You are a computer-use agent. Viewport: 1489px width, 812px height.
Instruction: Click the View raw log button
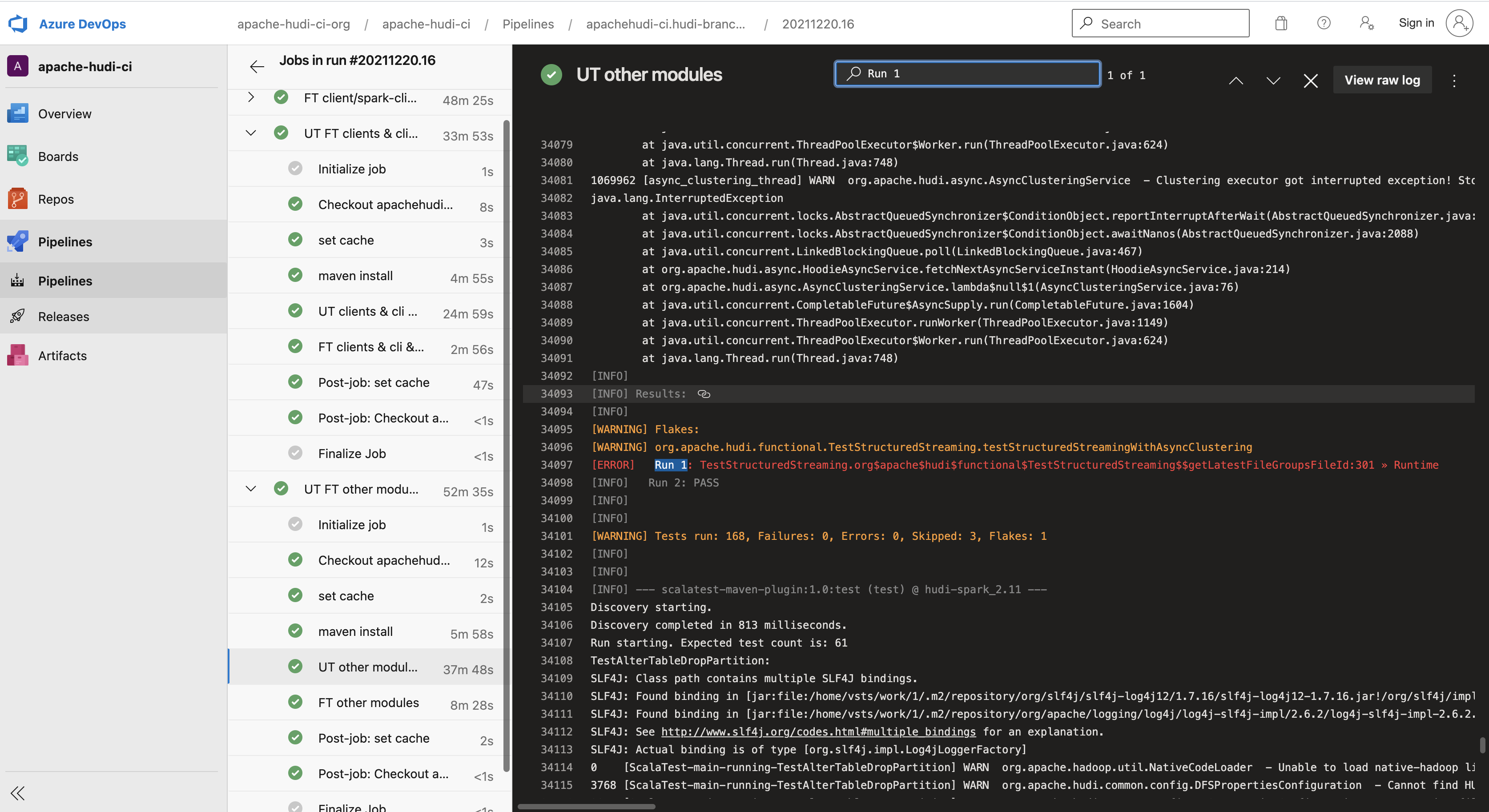click(1382, 80)
